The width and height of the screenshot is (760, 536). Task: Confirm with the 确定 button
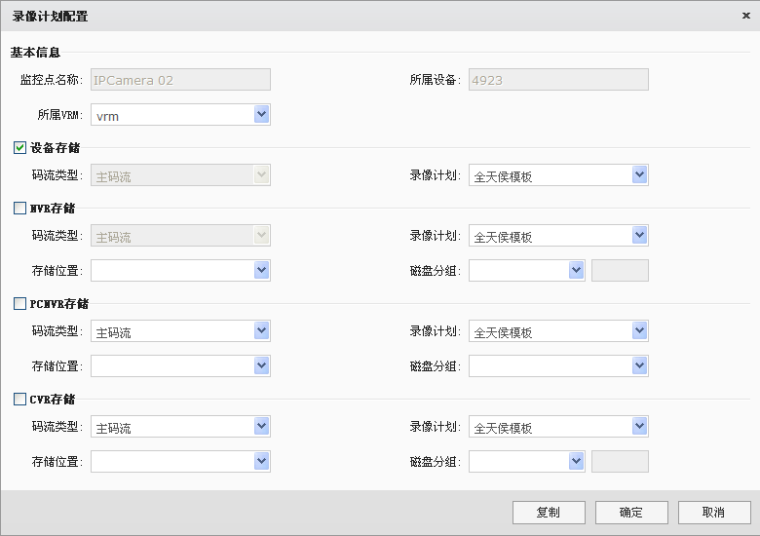pos(631,512)
